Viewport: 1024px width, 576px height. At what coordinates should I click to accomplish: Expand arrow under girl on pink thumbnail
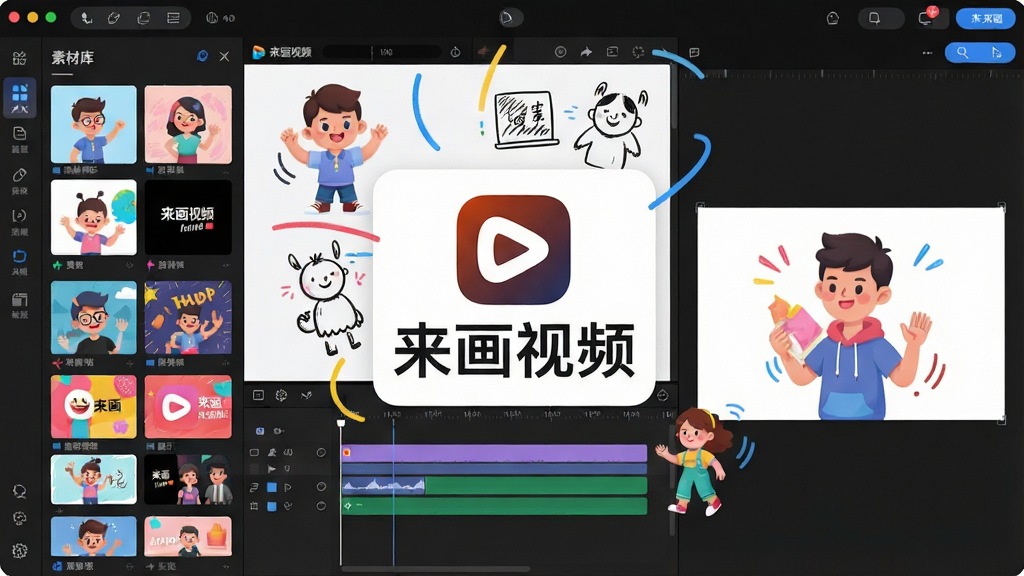[226, 171]
